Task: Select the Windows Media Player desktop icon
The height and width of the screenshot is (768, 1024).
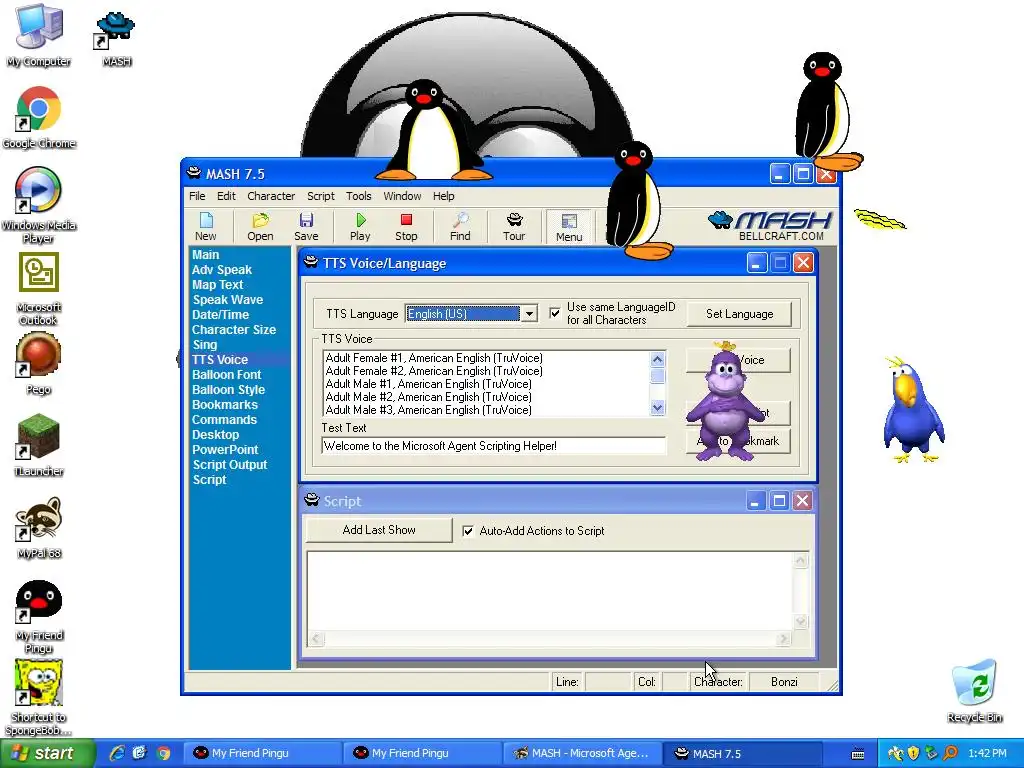Action: pyautogui.click(x=39, y=206)
